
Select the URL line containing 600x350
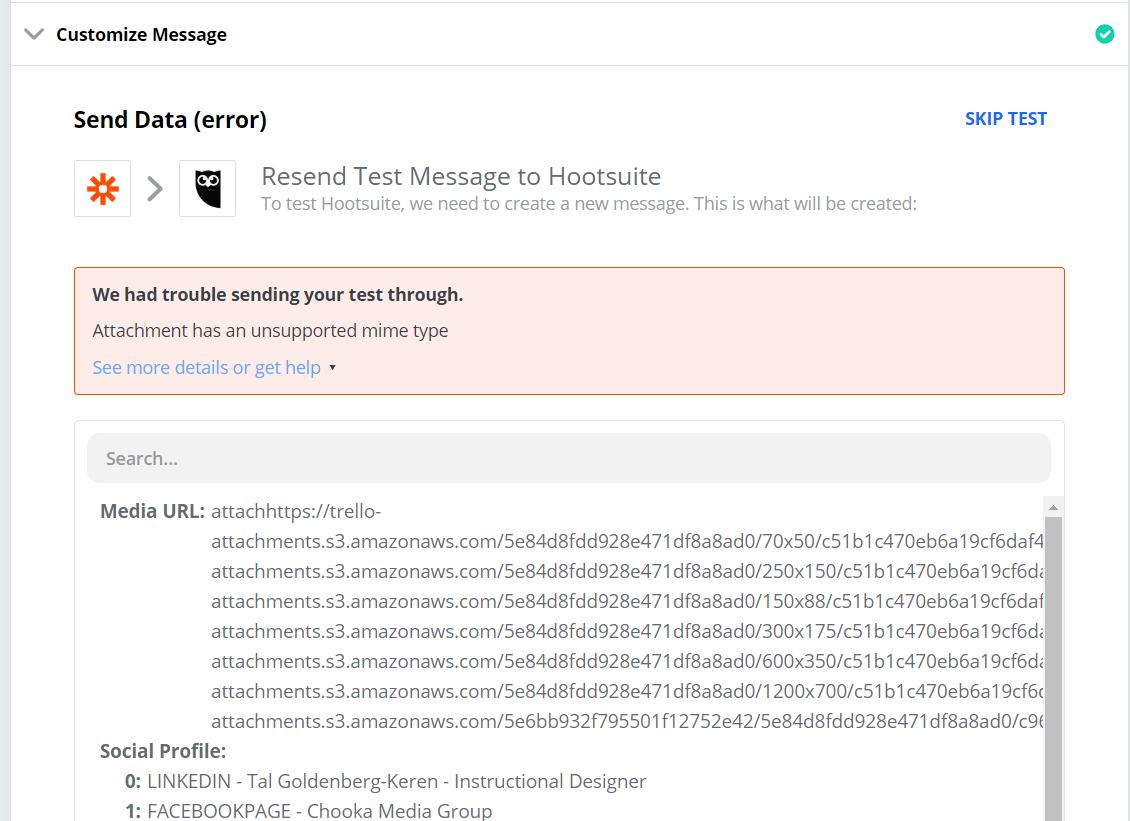click(627, 662)
